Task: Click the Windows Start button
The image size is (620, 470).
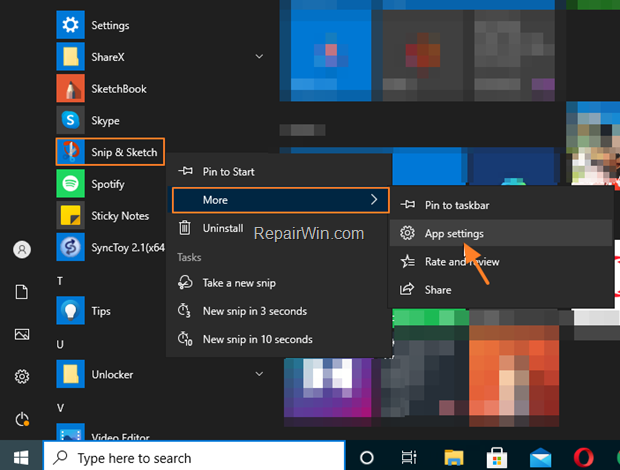Action: coord(21,458)
